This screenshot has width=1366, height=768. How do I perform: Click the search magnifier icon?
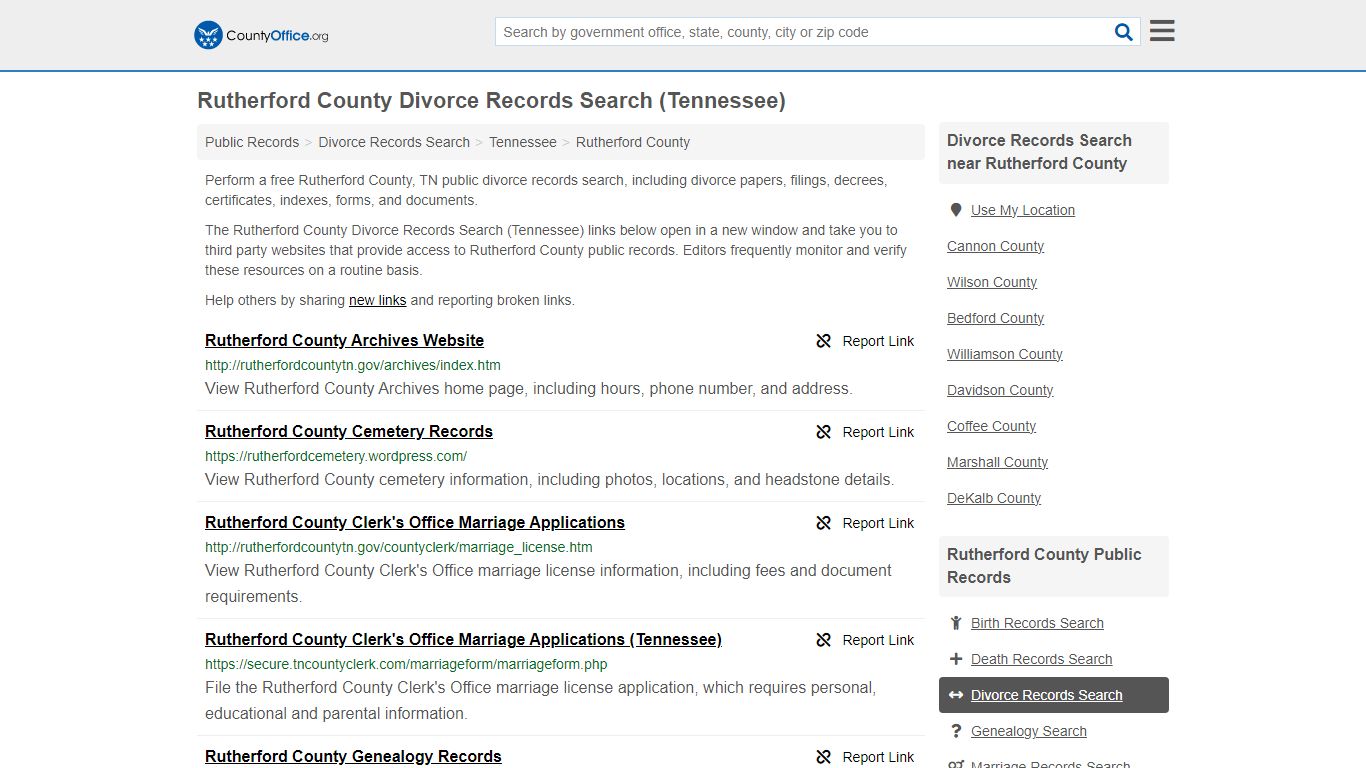[x=1123, y=31]
